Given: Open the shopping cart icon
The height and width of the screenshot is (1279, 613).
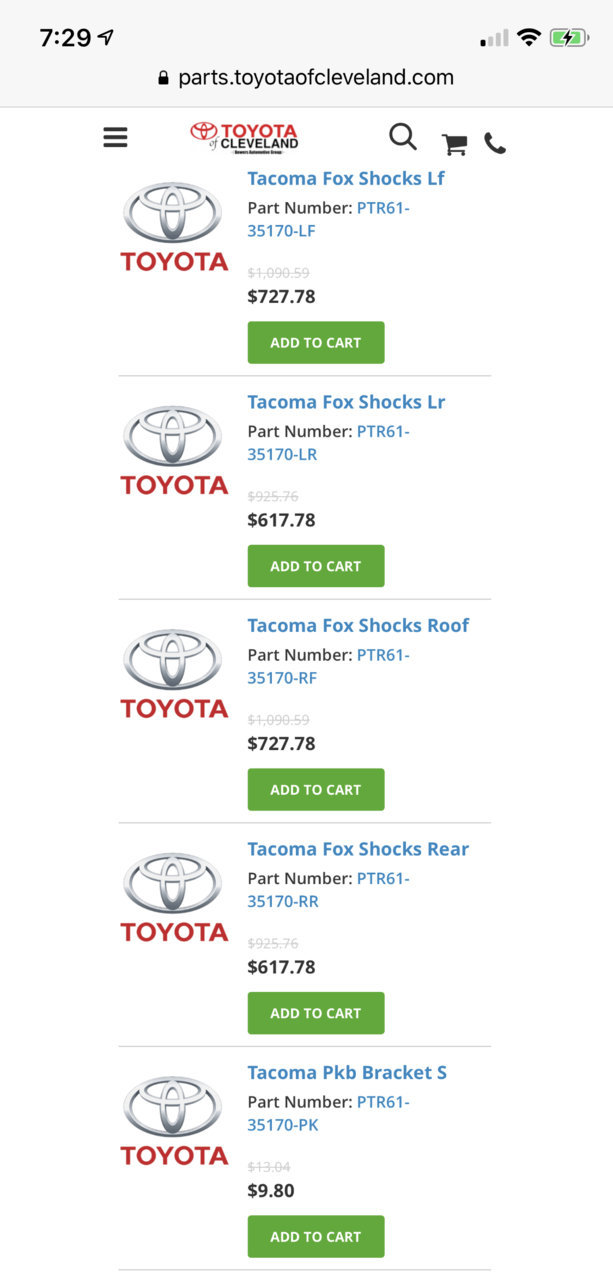Looking at the screenshot, I should coord(455,144).
